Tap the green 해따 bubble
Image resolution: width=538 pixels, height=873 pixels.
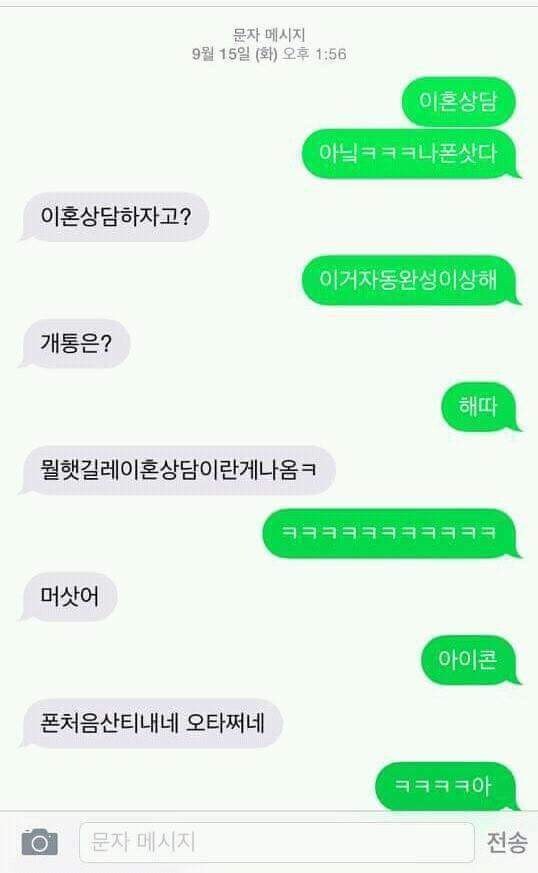(x=479, y=406)
